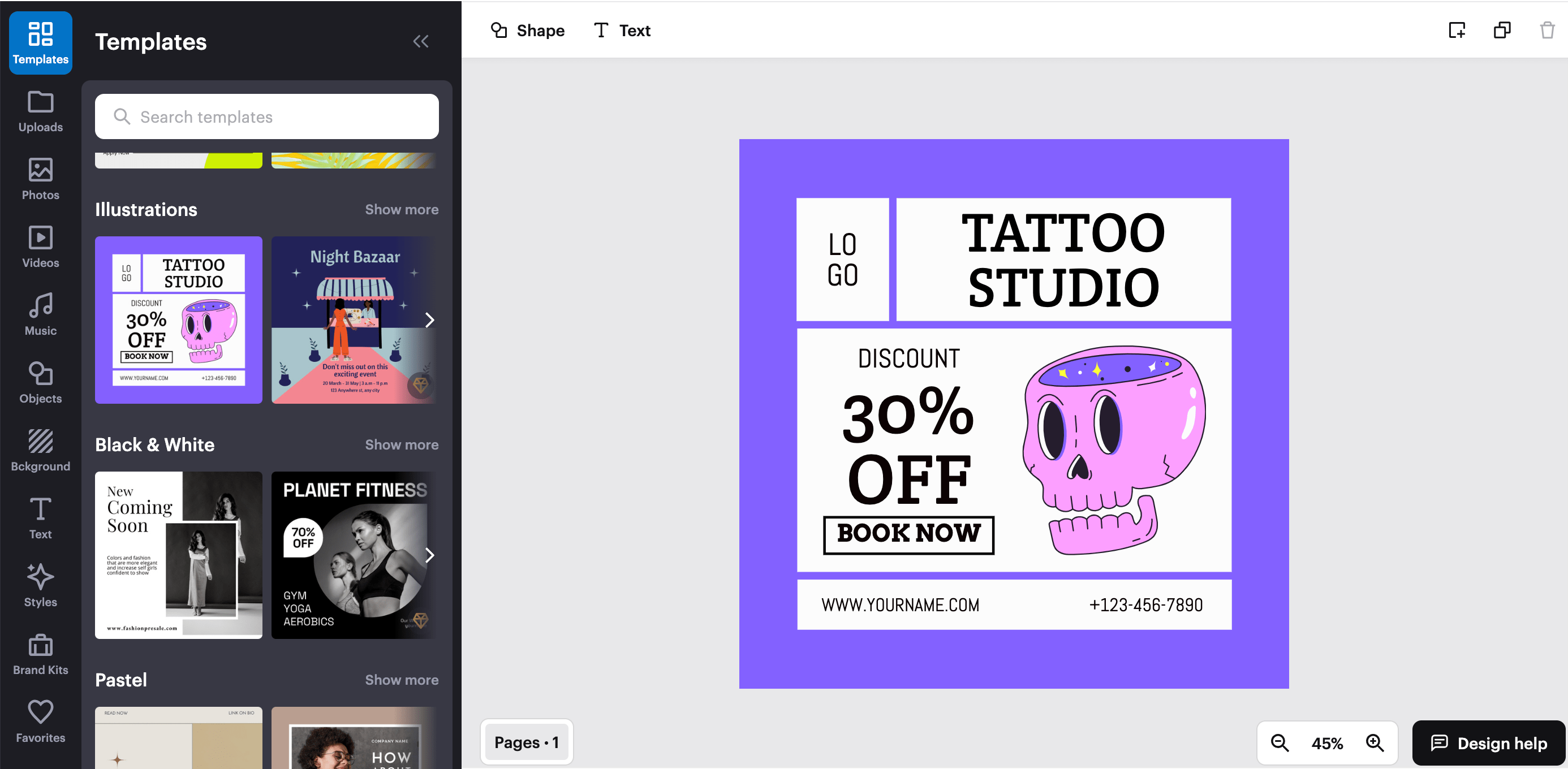
Task: Show more Pastel templates
Action: (402, 680)
